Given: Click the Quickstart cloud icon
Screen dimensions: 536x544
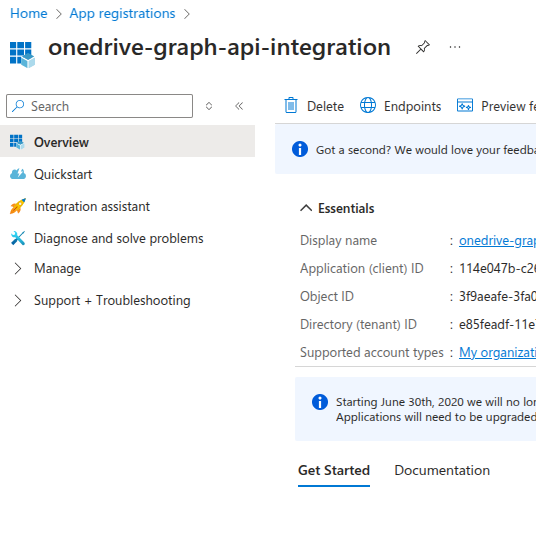Looking at the screenshot, I should coord(18,174).
